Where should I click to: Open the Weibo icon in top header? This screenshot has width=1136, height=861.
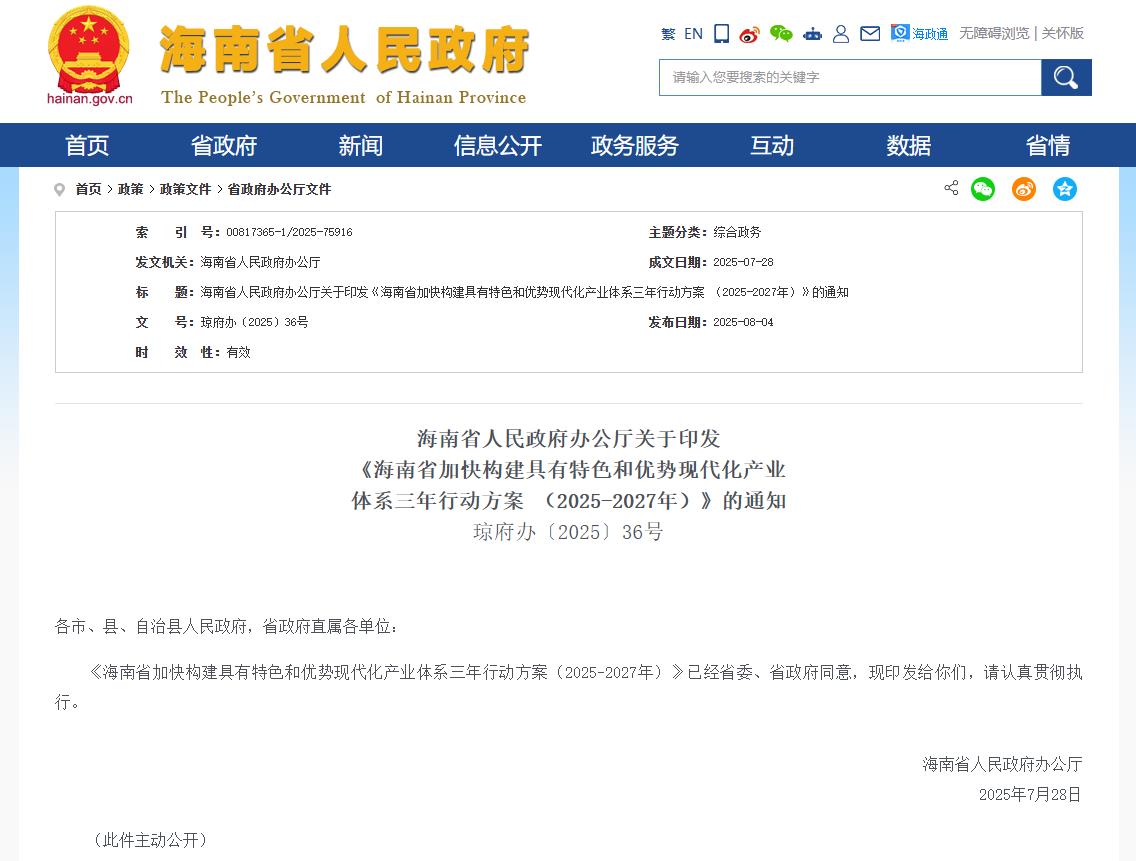click(750, 34)
